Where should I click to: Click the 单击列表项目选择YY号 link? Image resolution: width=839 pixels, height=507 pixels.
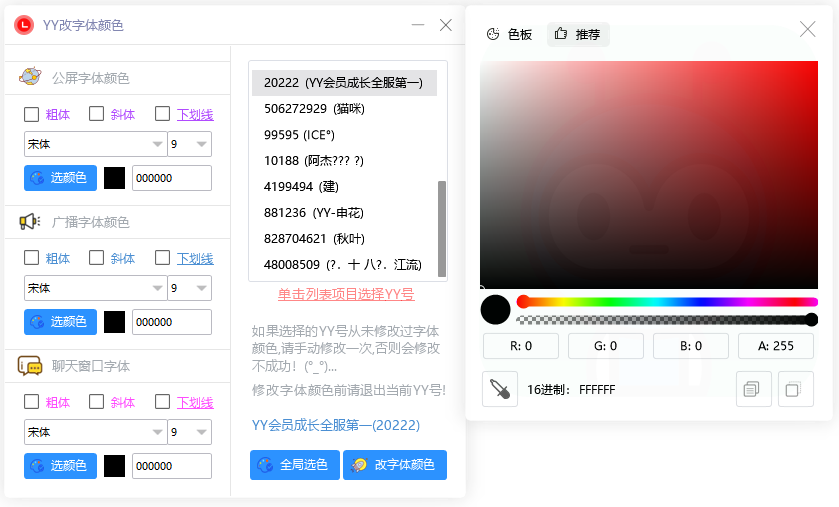tap(346, 294)
